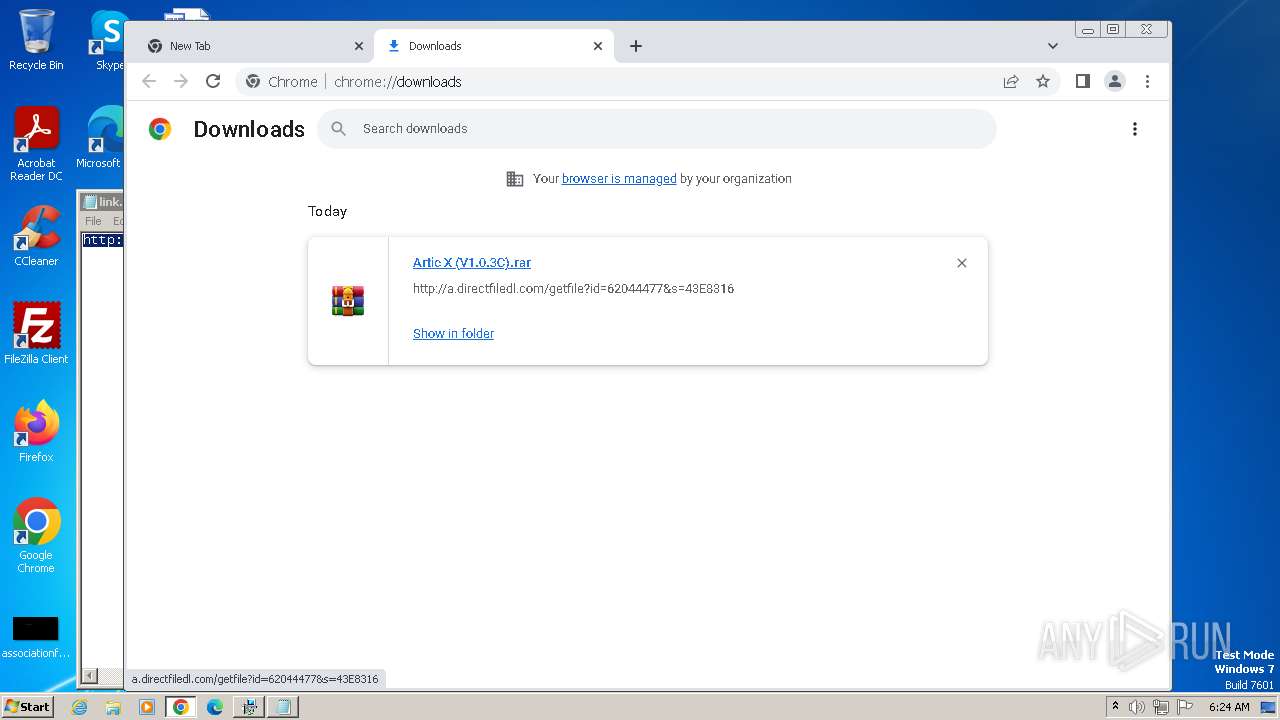Click the 6:24 AM taskbar clock
1280x720 pixels.
(x=1229, y=707)
